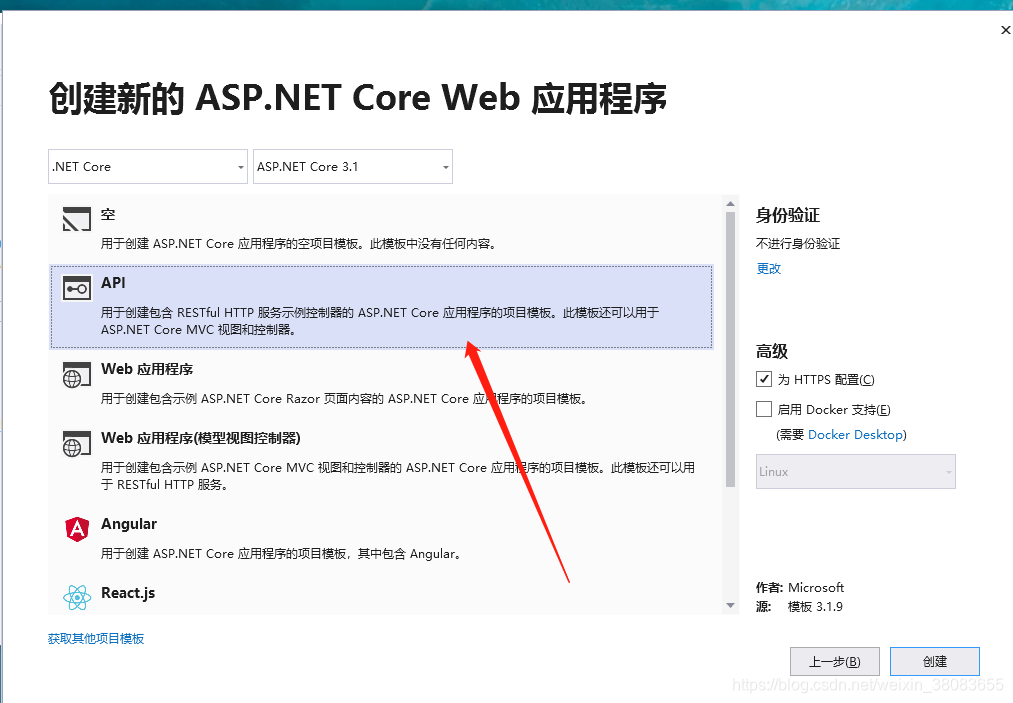Click the 高级 heading
1013x703 pixels.
tap(772, 352)
